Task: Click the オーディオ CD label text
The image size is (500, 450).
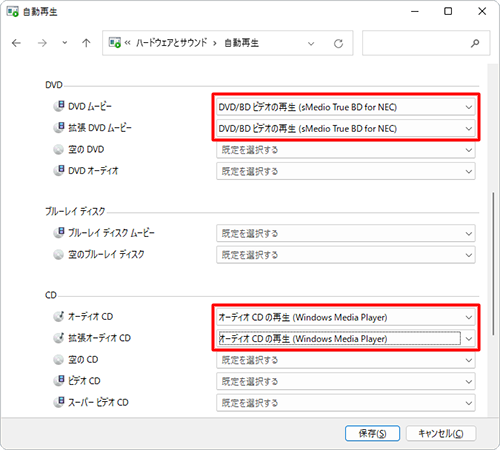Action: [90, 316]
